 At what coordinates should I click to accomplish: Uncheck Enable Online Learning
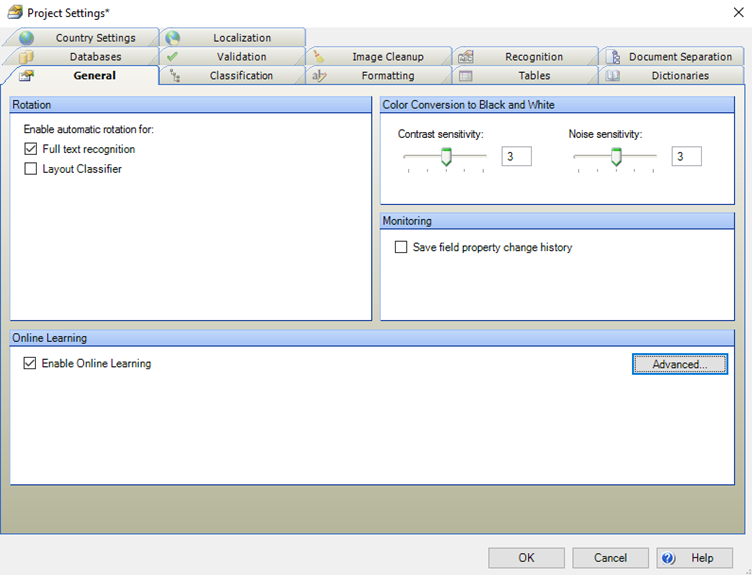point(29,364)
